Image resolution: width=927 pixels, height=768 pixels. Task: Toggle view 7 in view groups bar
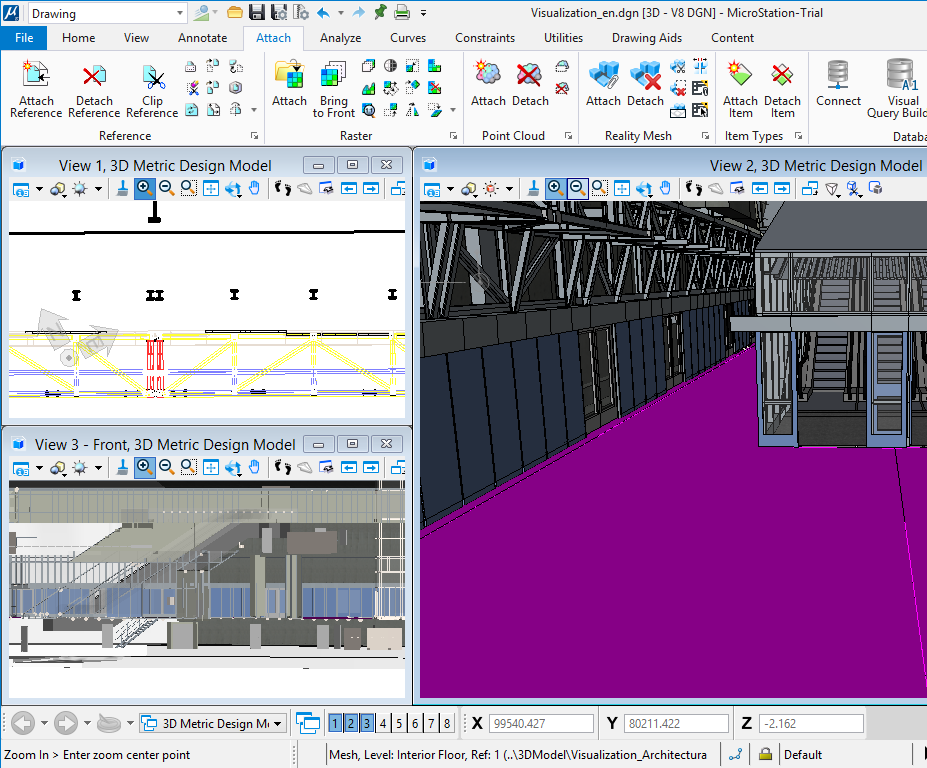click(x=431, y=723)
